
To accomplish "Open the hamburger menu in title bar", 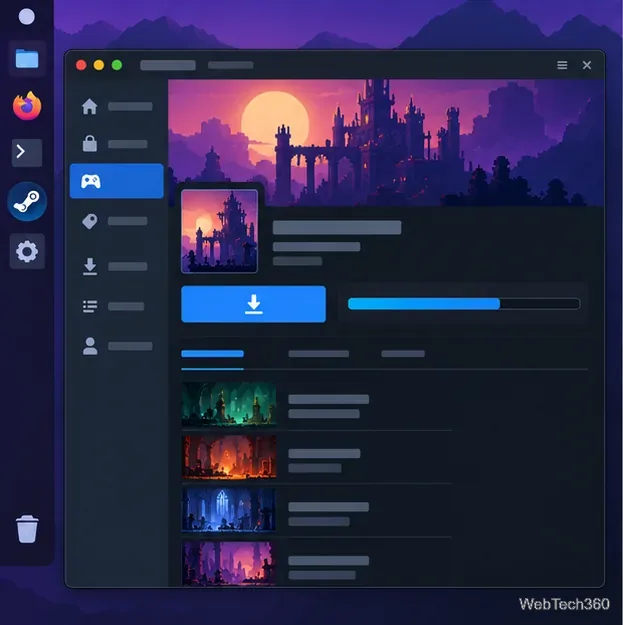I will point(562,65).
